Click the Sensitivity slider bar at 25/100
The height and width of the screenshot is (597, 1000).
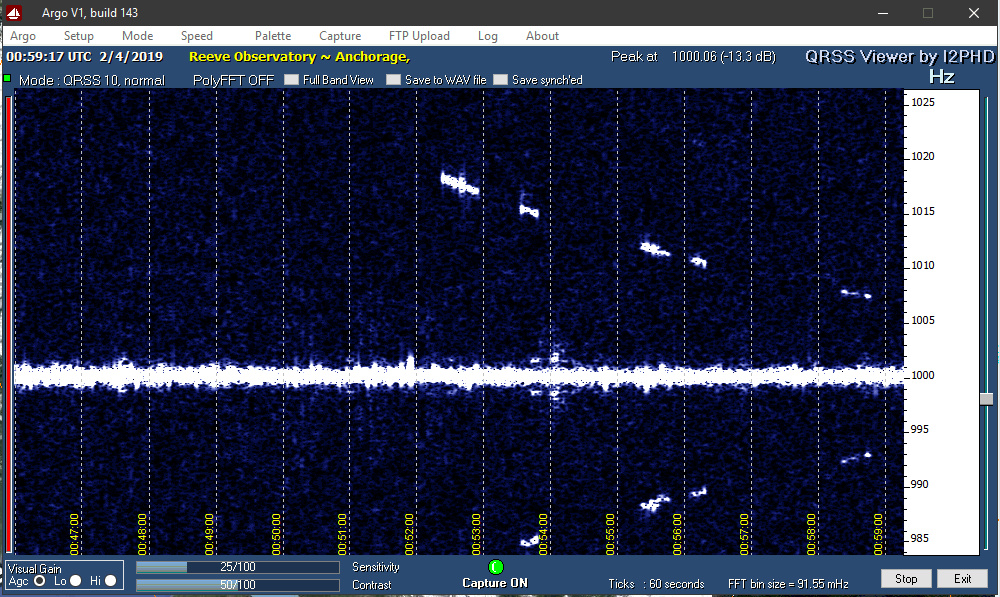[x=237, y=567]
